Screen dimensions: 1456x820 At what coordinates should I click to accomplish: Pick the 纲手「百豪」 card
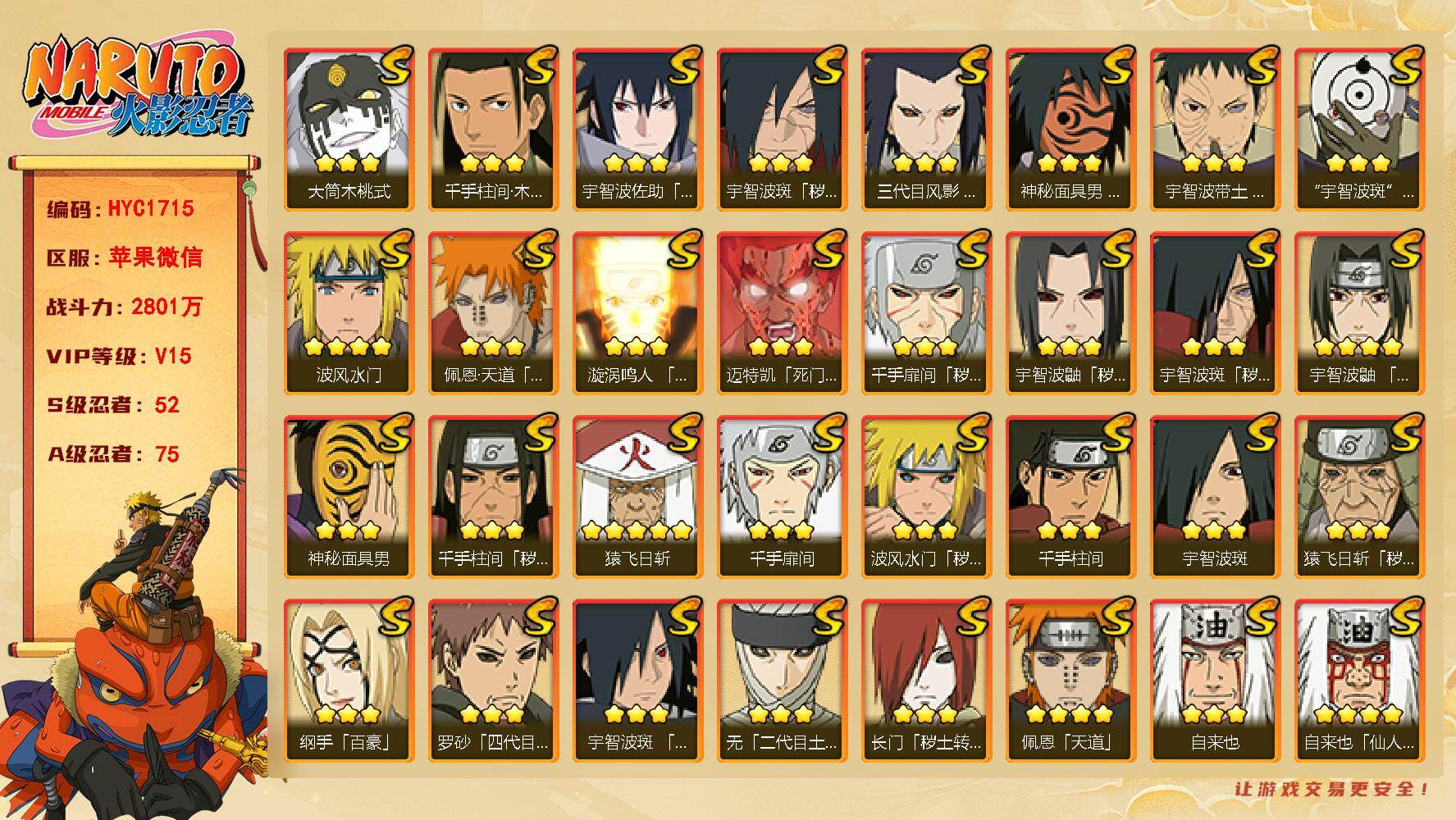click(349, 681)
